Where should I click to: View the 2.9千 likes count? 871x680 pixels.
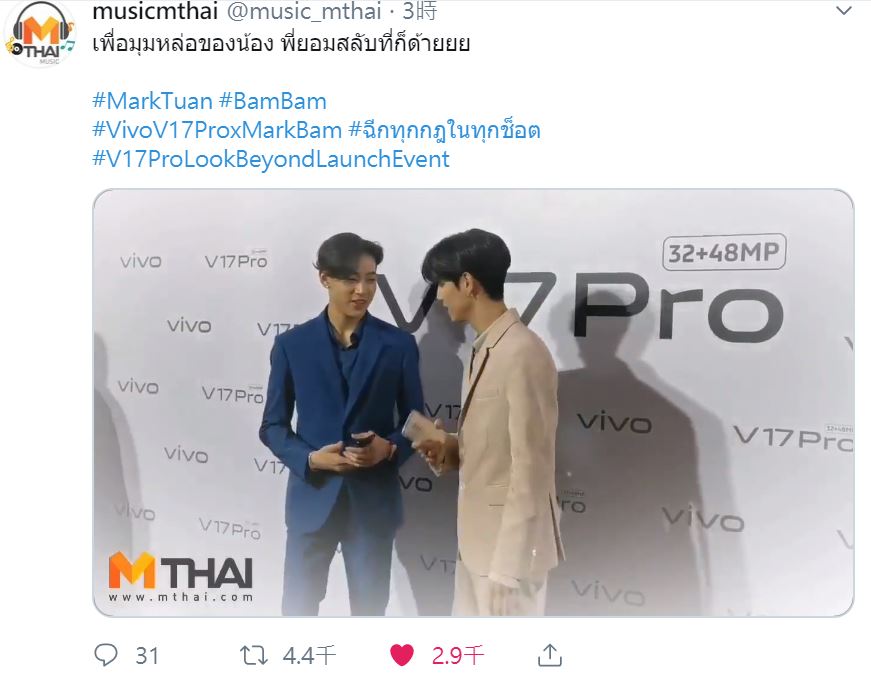point(458,656)
